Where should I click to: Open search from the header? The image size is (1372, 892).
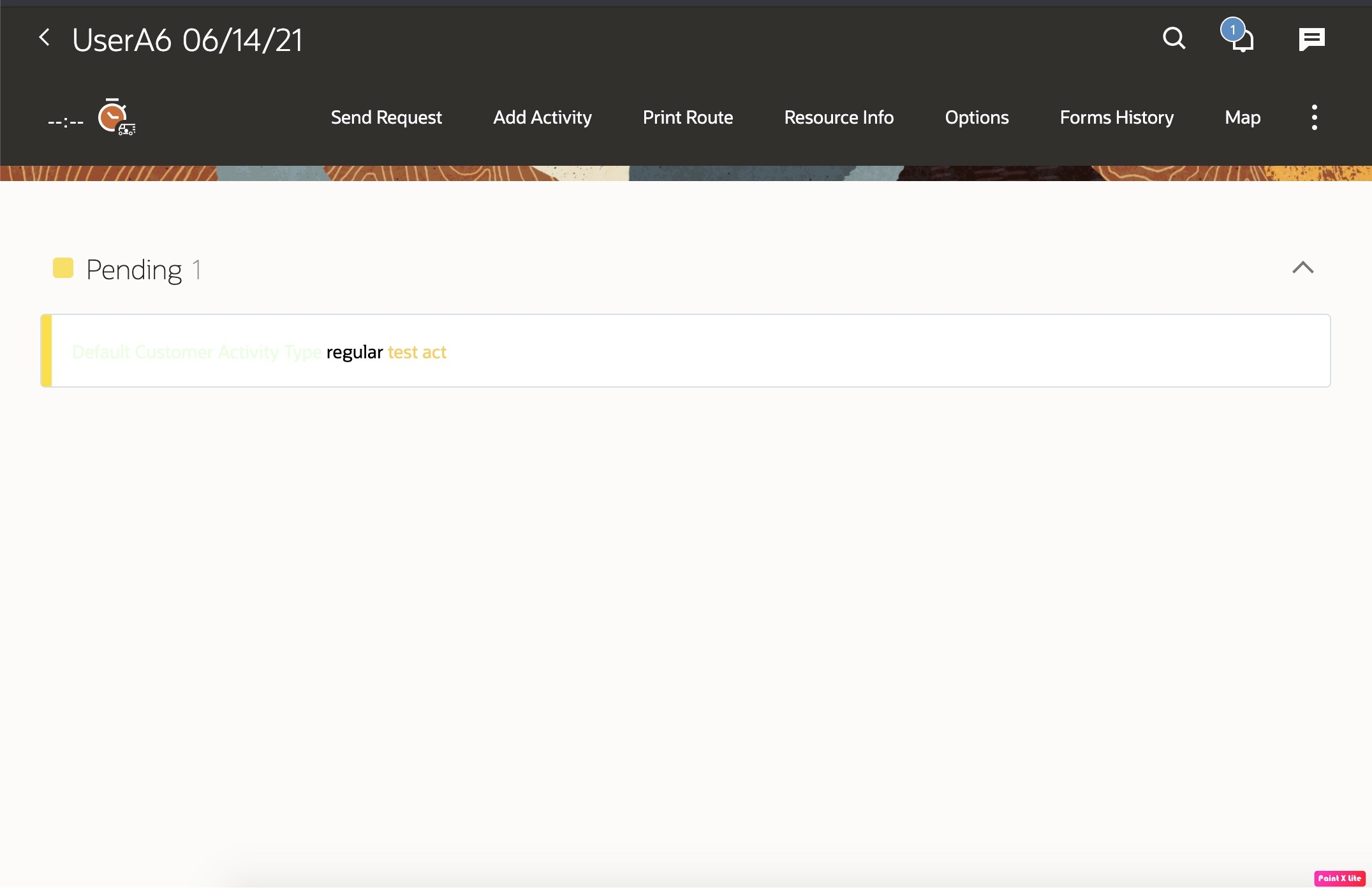click(x=1174, y=39)
